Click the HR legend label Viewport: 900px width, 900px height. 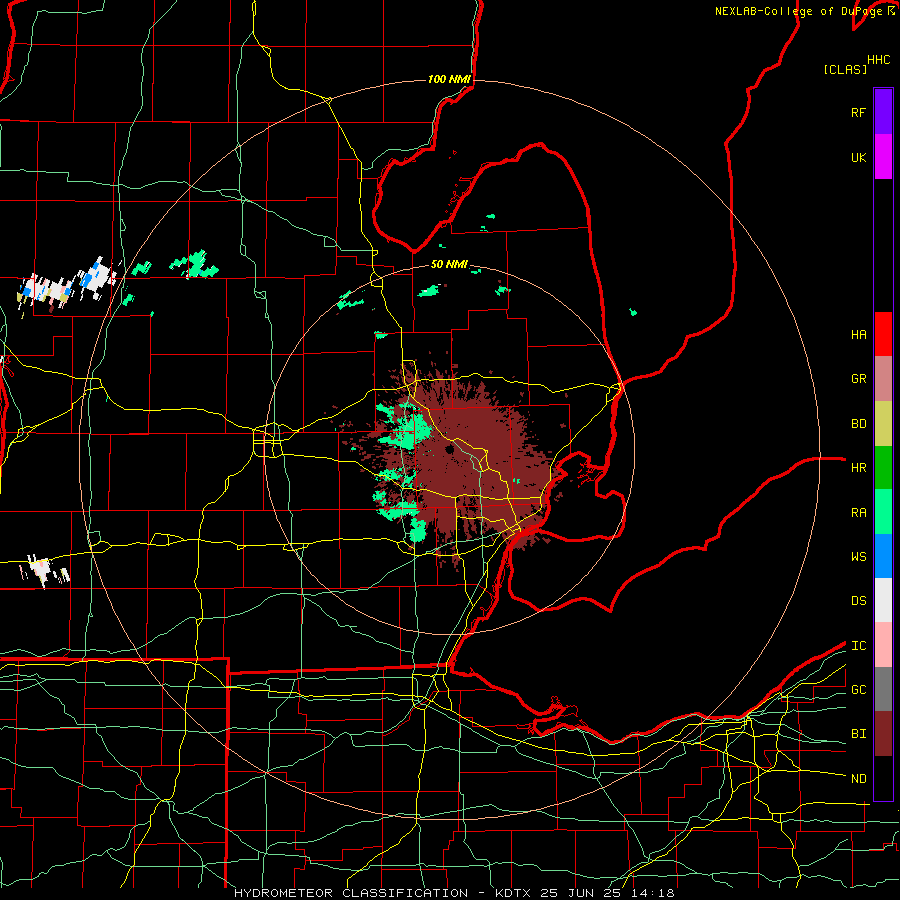(858, 468)
